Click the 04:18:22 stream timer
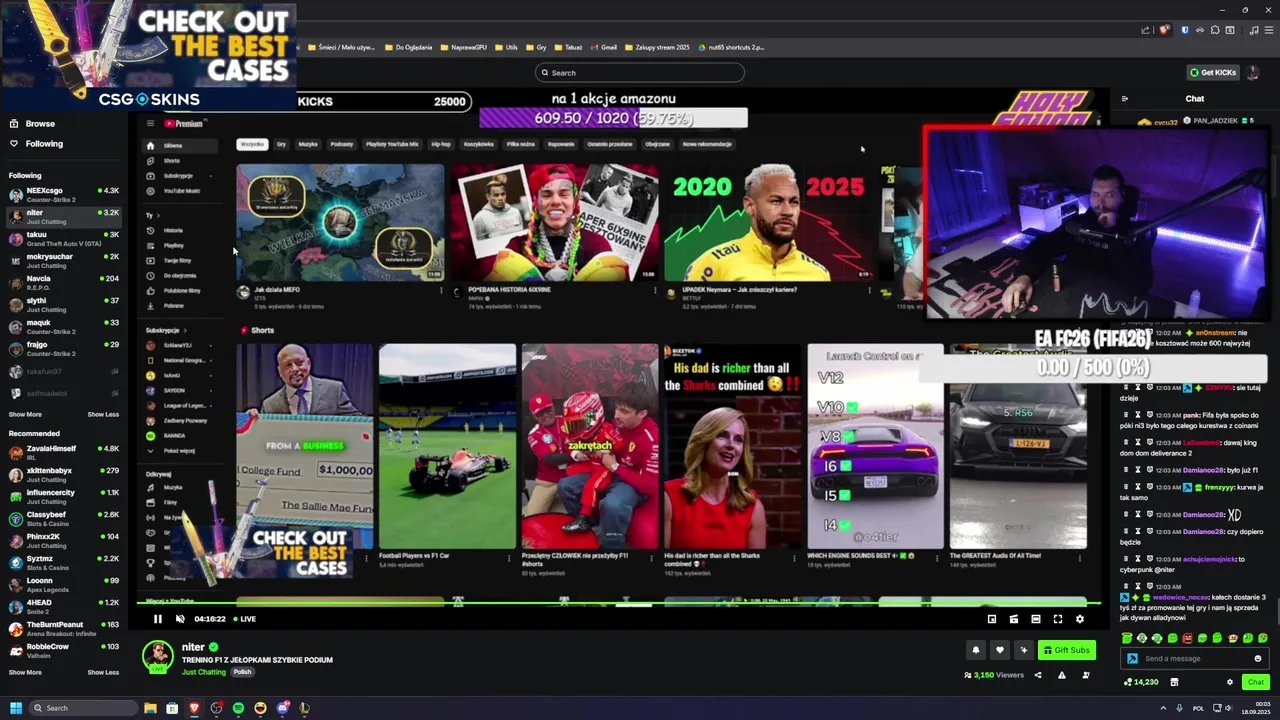The image size is (1280, 720). tap(210, 619)
